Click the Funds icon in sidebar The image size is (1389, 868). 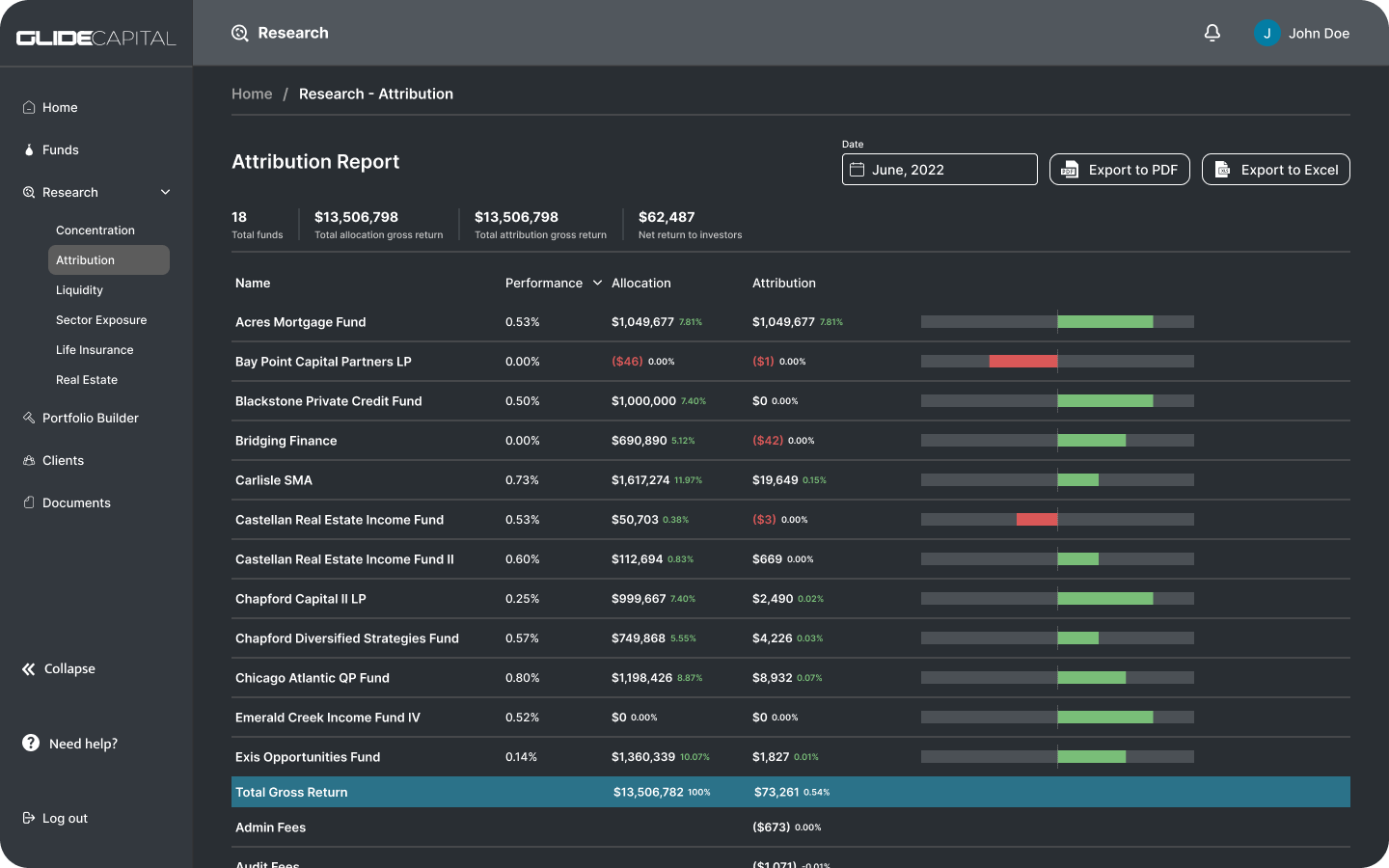tap(29, 149)
